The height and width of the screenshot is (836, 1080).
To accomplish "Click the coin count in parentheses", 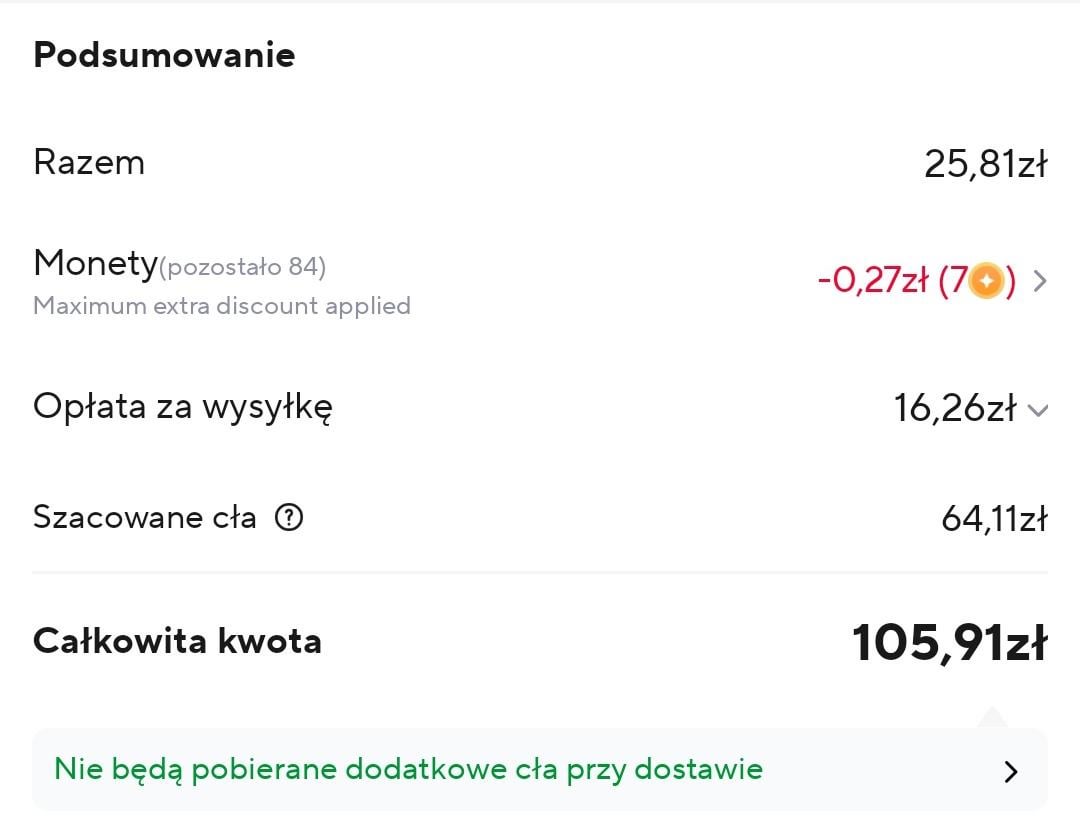I will tap(977, 281).
